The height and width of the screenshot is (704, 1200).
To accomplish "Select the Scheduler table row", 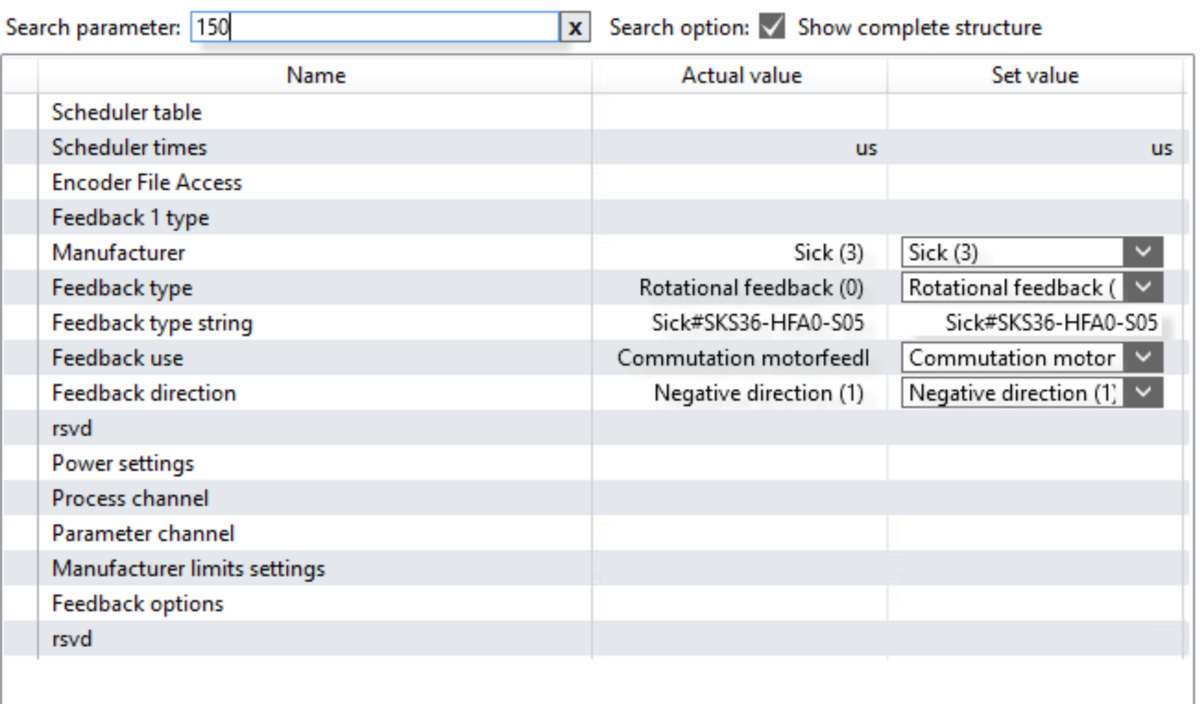I will pyautogui.click(x=127, y=112).
